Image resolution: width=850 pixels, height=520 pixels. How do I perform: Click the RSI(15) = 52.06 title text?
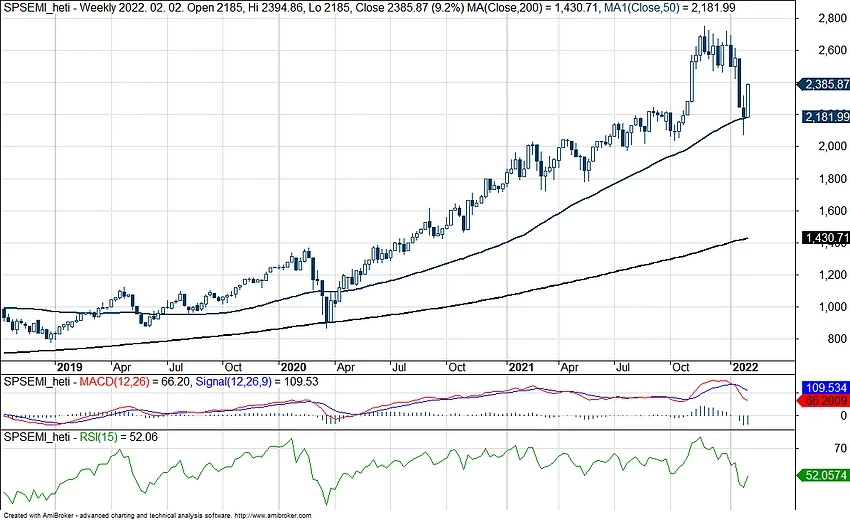119,437
